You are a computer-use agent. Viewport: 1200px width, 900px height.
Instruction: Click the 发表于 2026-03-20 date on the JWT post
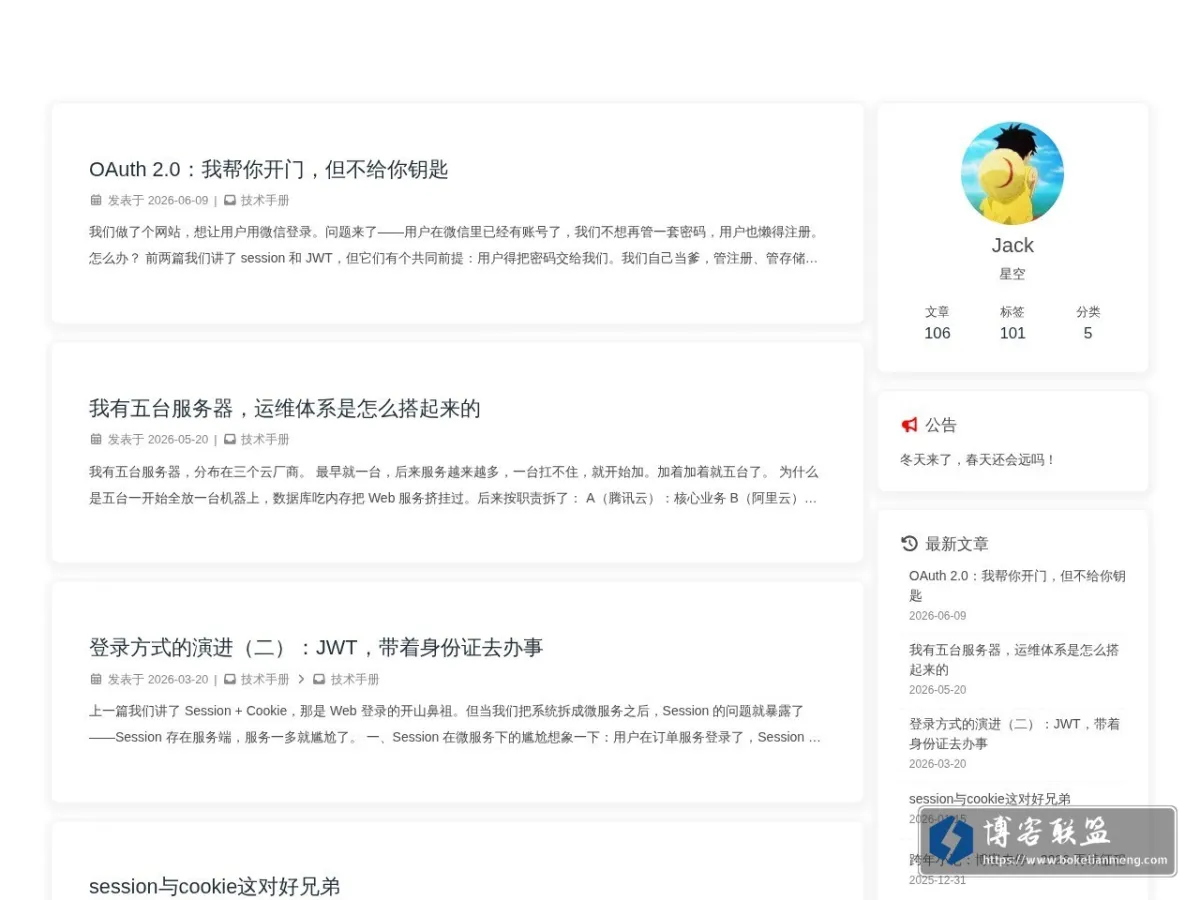pos(158,679)
